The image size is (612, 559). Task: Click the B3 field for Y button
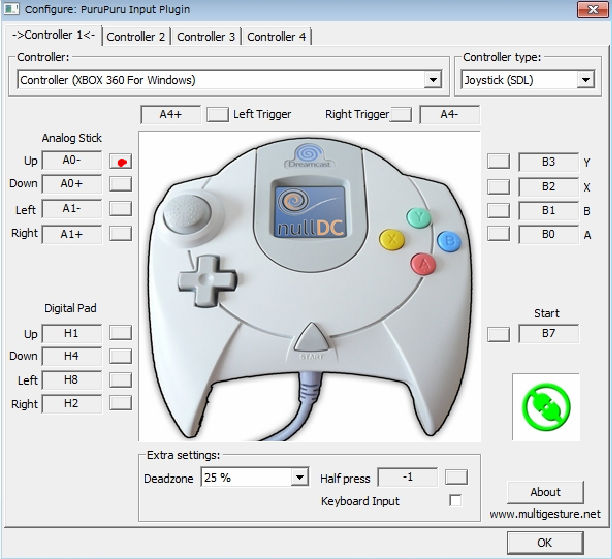click(548, 162)
